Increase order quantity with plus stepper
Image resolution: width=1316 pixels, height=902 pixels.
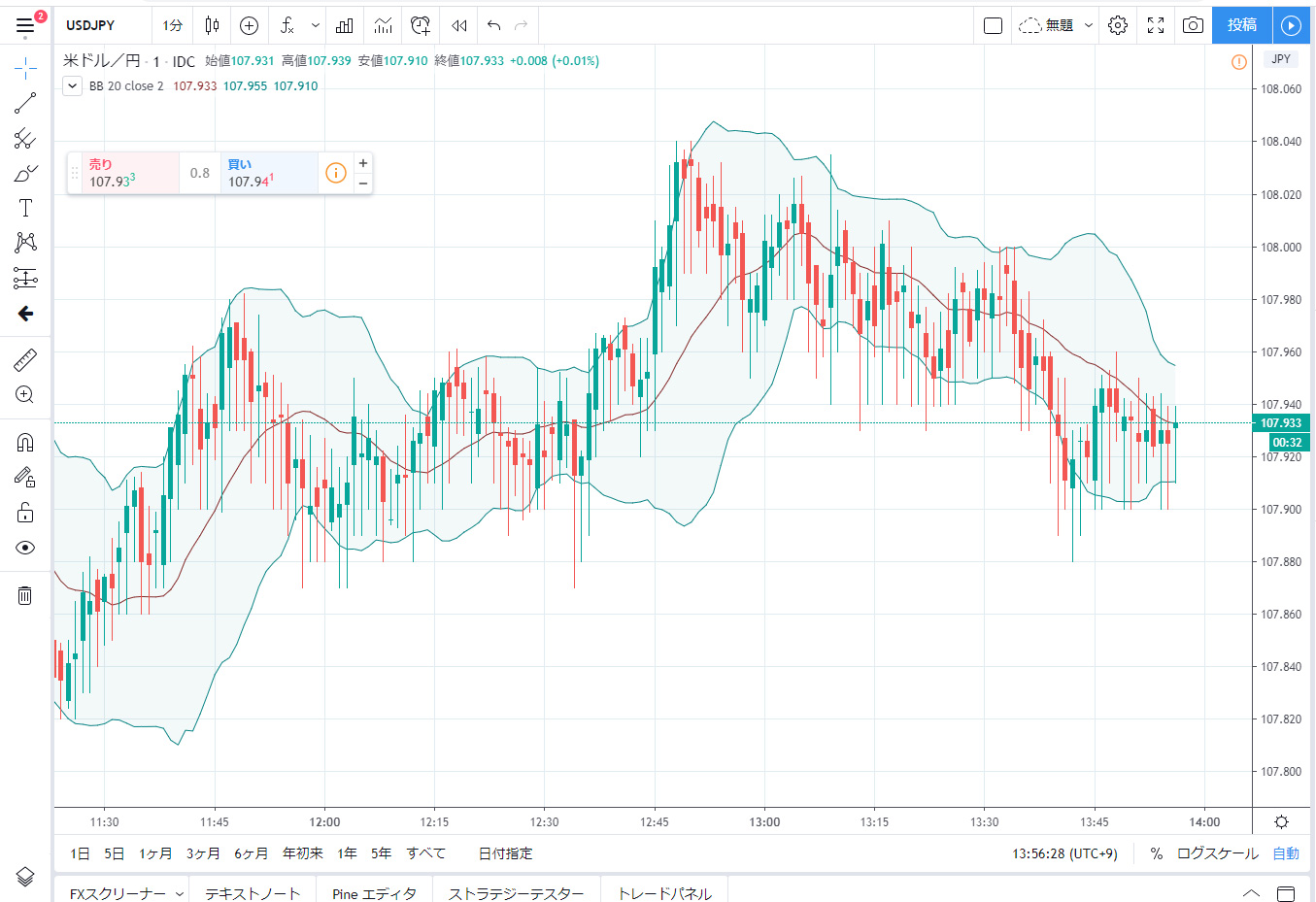[x=363, y=163]
